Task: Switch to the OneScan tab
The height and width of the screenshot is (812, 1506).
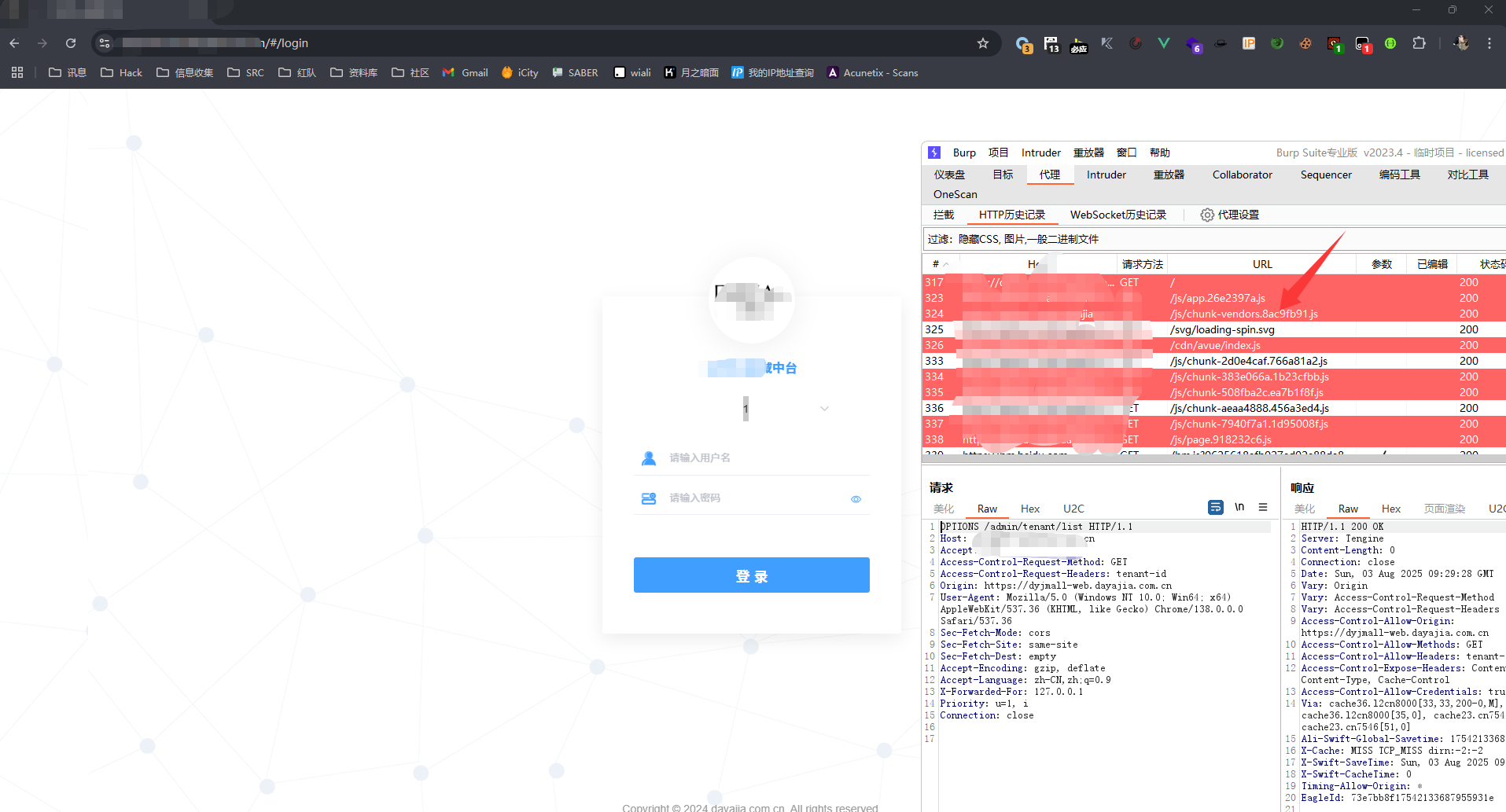Action: (x=956, y=194)
